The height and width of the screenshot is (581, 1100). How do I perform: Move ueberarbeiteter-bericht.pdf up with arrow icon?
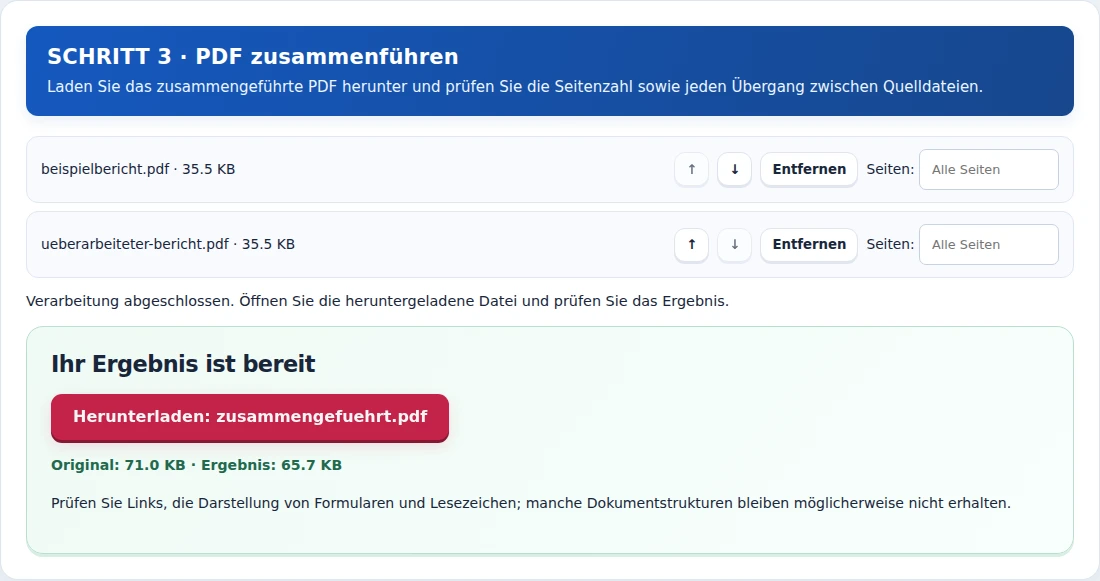692,244
